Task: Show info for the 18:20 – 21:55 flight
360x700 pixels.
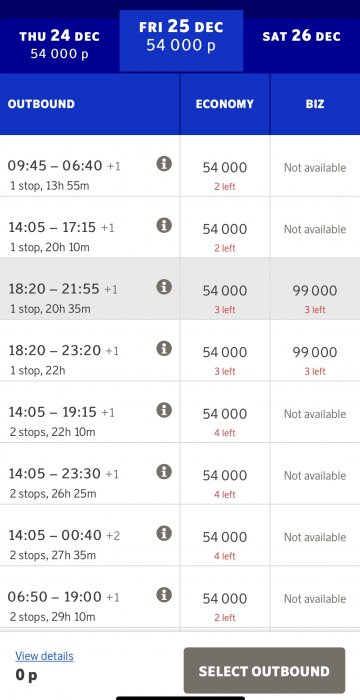Action: [x=164, y=287]
